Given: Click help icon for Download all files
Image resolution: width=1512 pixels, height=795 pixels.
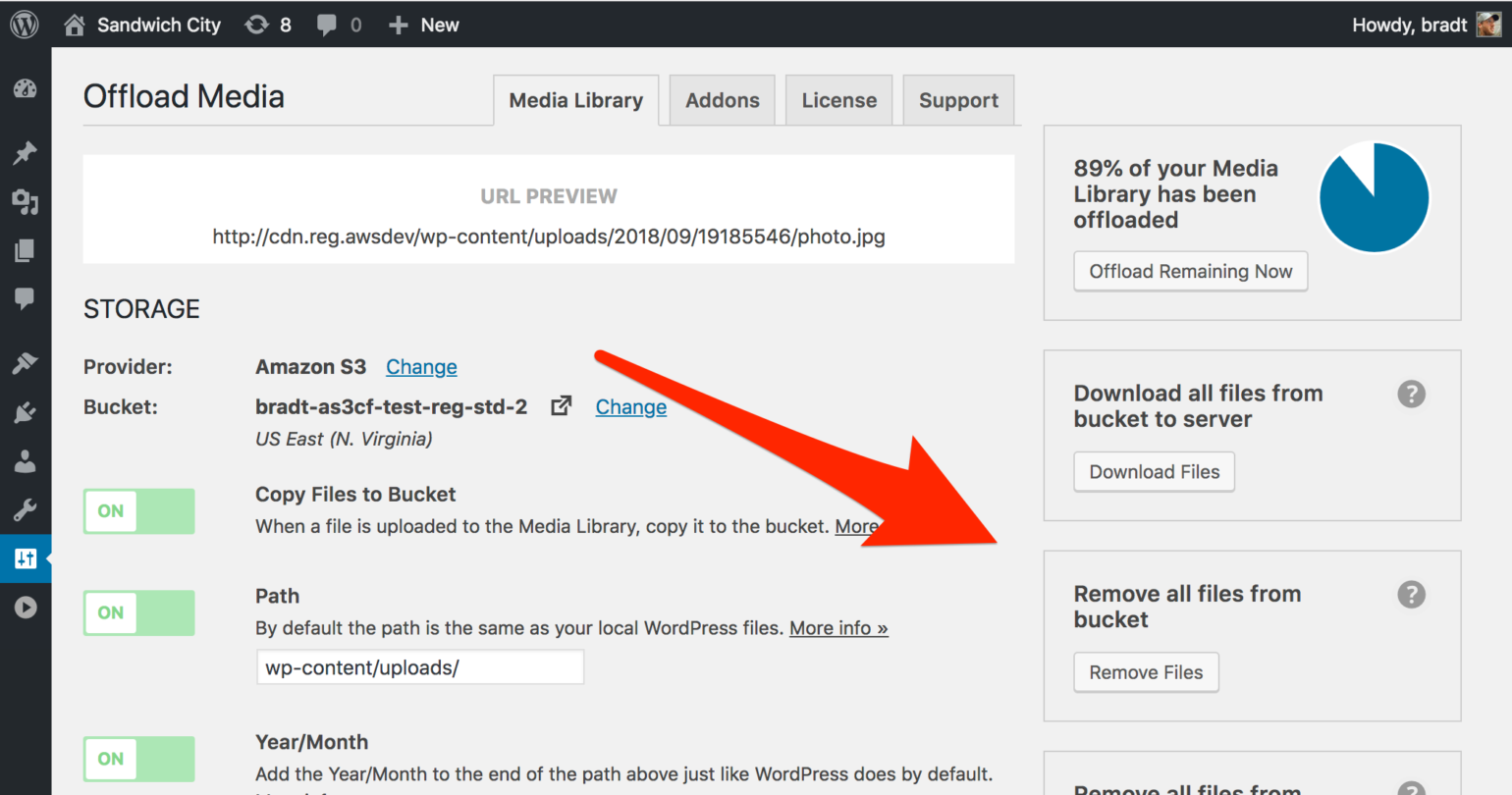Looking at the screenshot, I should coord(1411,394).
